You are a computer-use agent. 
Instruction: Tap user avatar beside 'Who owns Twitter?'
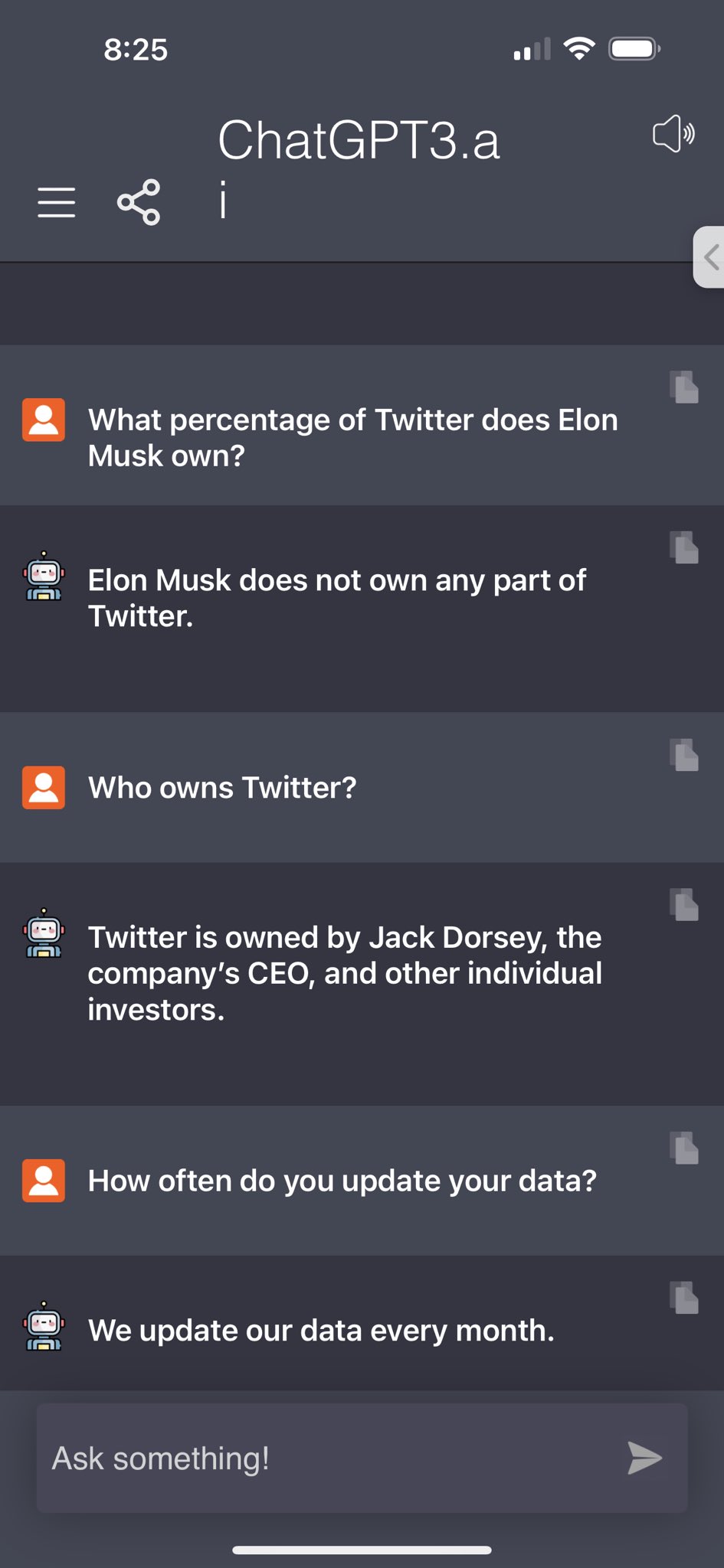point(44,787)
